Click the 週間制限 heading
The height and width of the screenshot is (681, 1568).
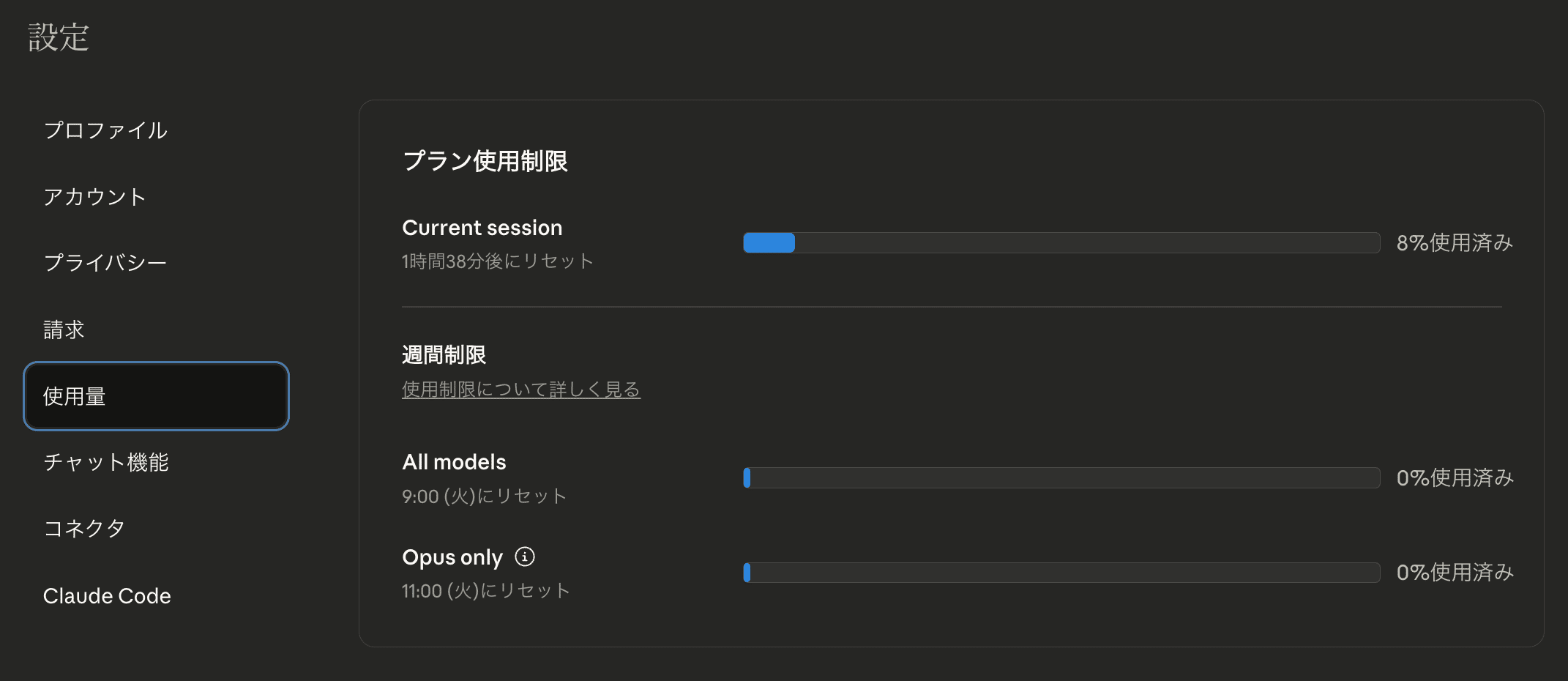(444, 355)
